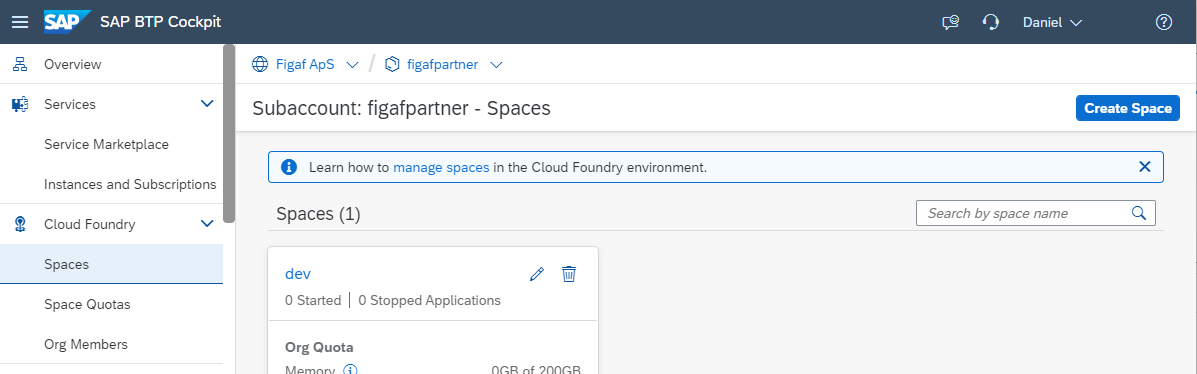Screen dimensions: 1197x374
Task: Open the help question mark icon
Action: pyautogui.click(x=1163, y=22)
